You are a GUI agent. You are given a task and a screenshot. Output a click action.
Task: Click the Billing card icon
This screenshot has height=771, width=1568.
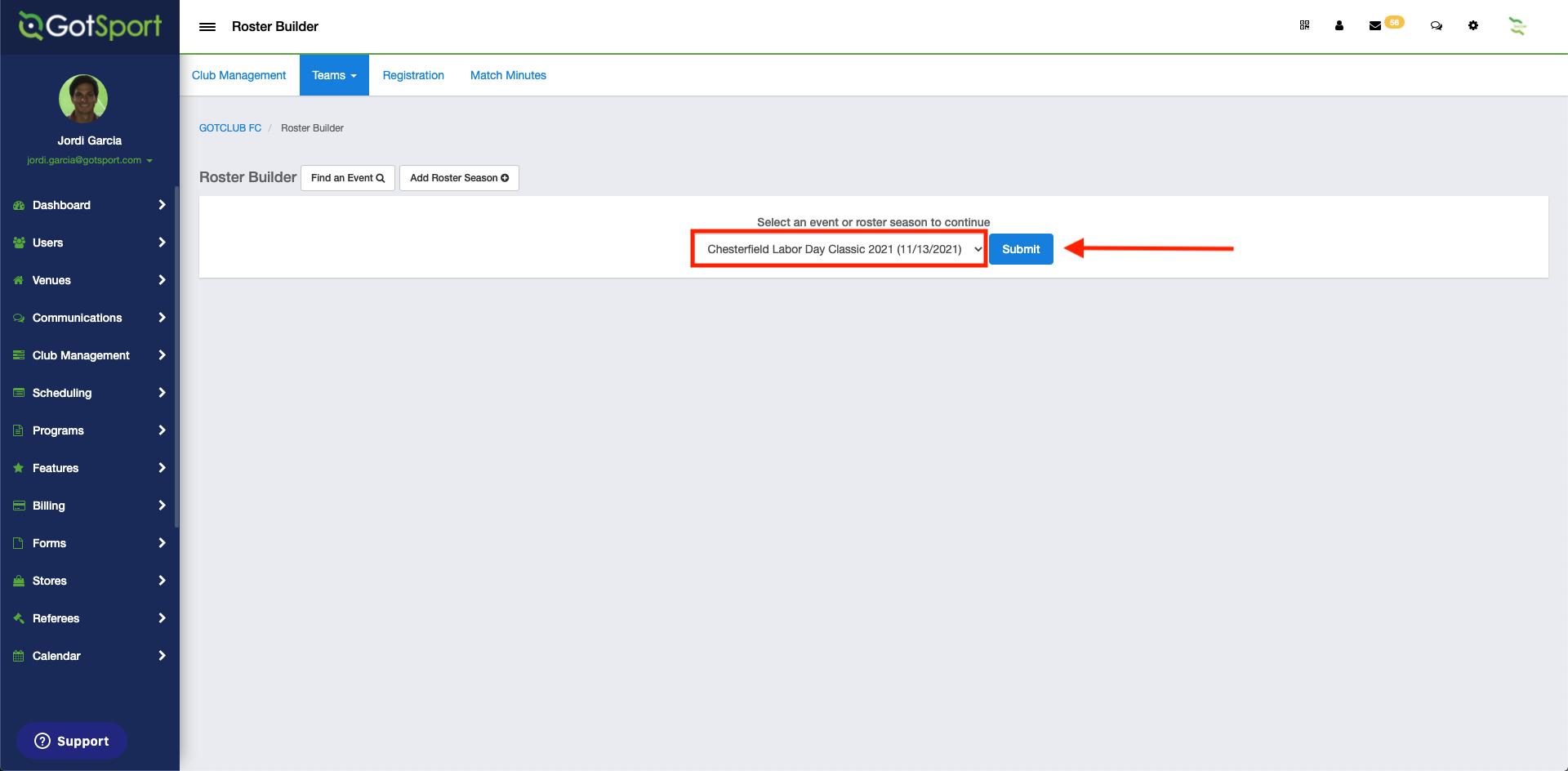(x=19, y=506)
